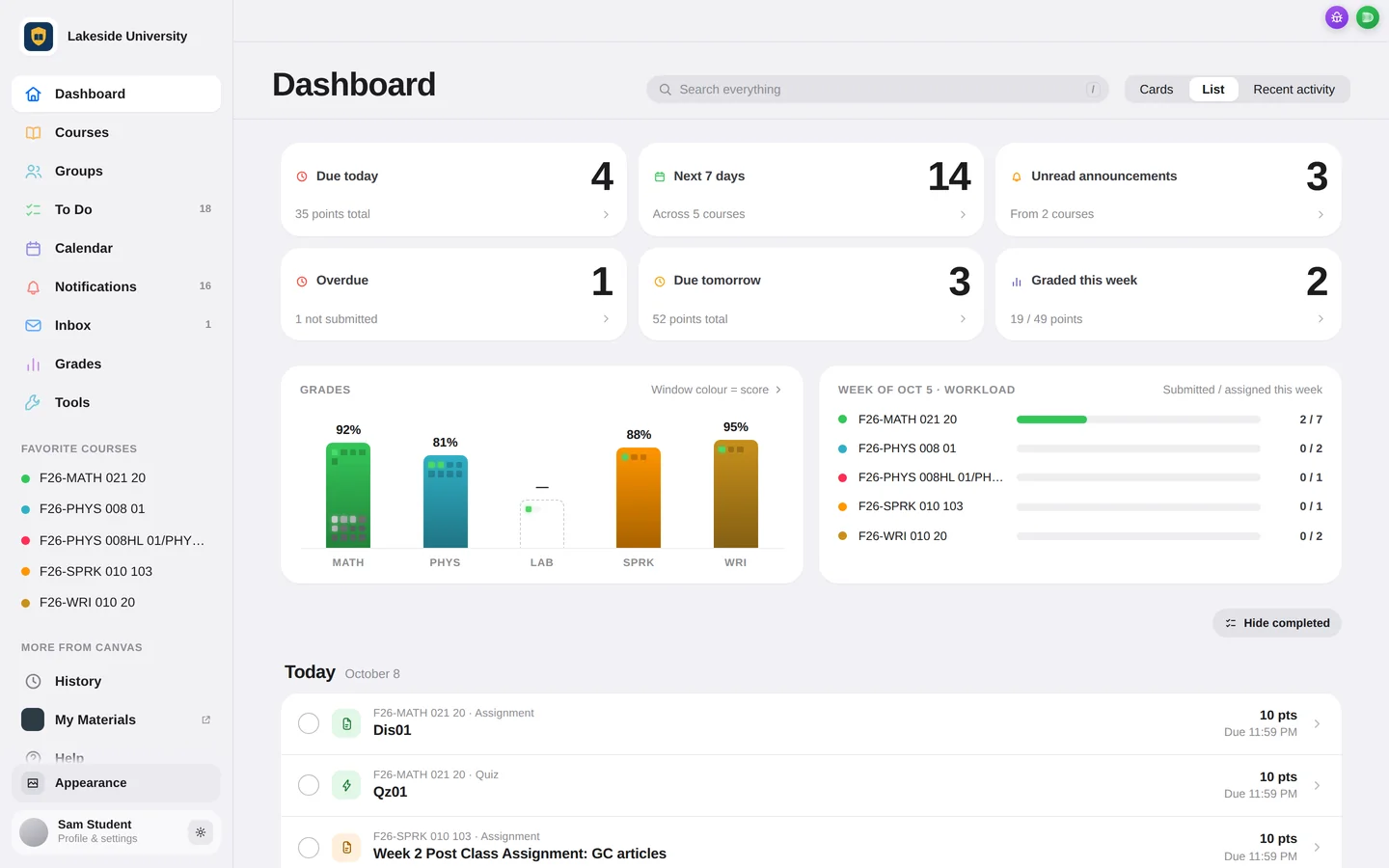
Task: Open Dis01 row's right chevron
Action: (1317, 723)
